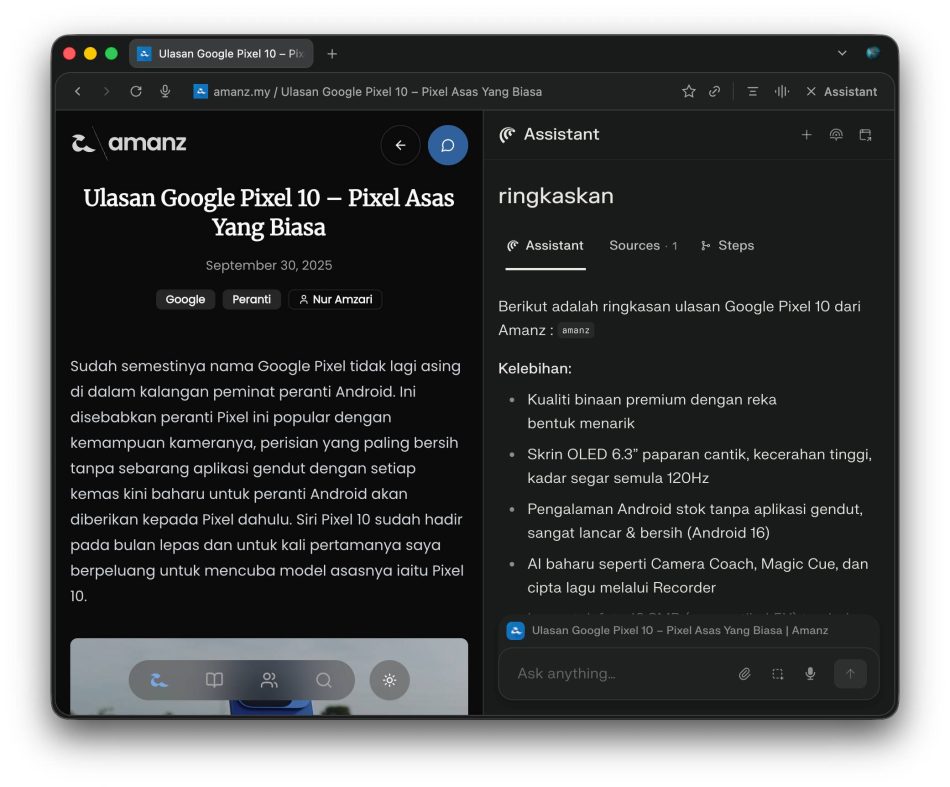Switch to the Assistant tab in the panel
950x787 pixels.
[545, 245]
